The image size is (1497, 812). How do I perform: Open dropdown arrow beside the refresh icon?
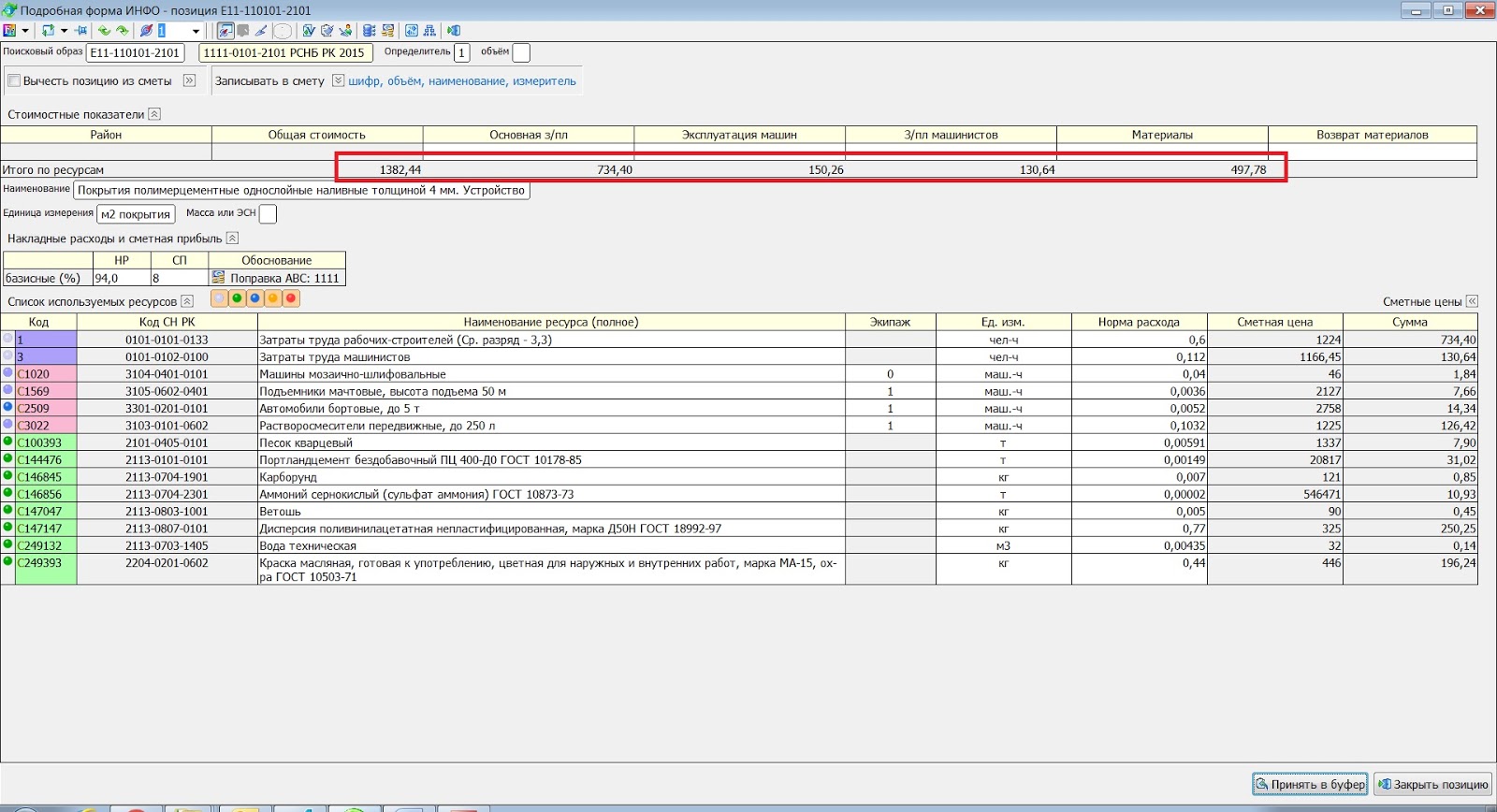[x=64, y=31]
